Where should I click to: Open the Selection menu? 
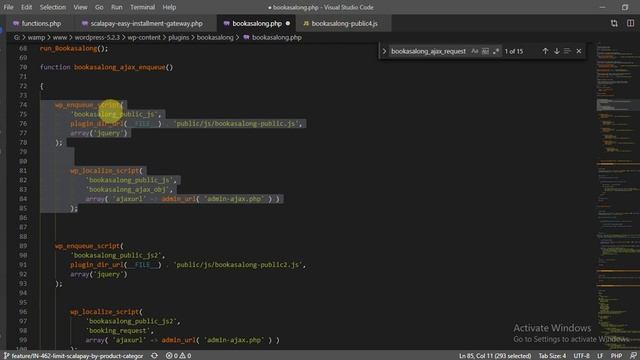point(53,7)
